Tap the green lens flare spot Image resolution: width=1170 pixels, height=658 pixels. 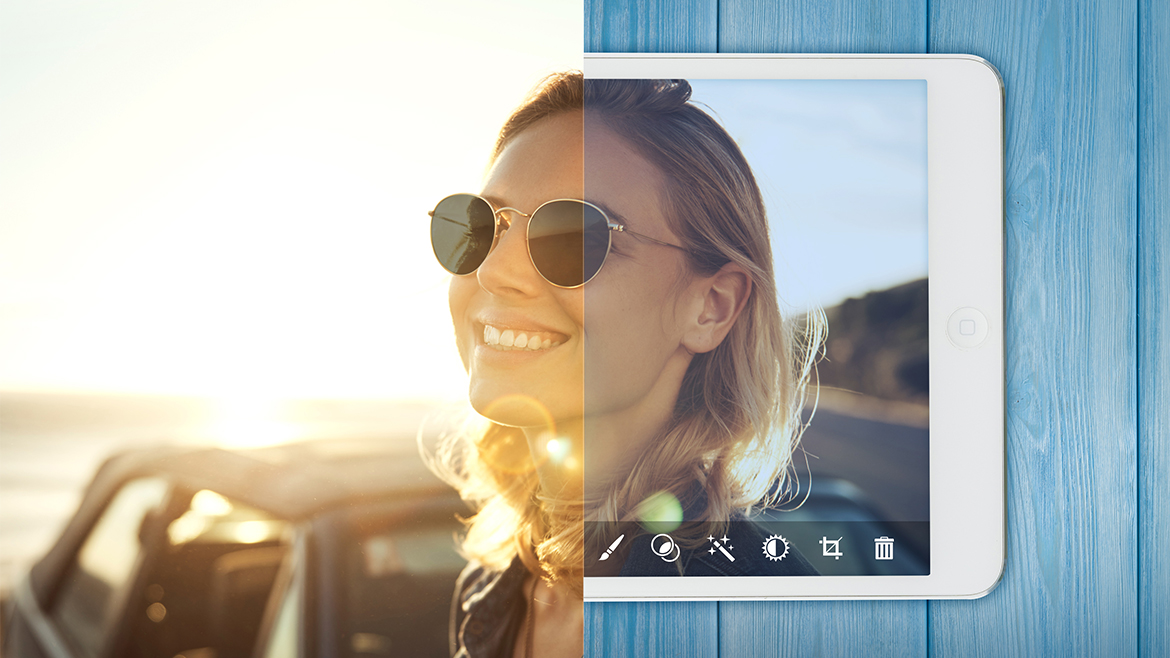660,511
